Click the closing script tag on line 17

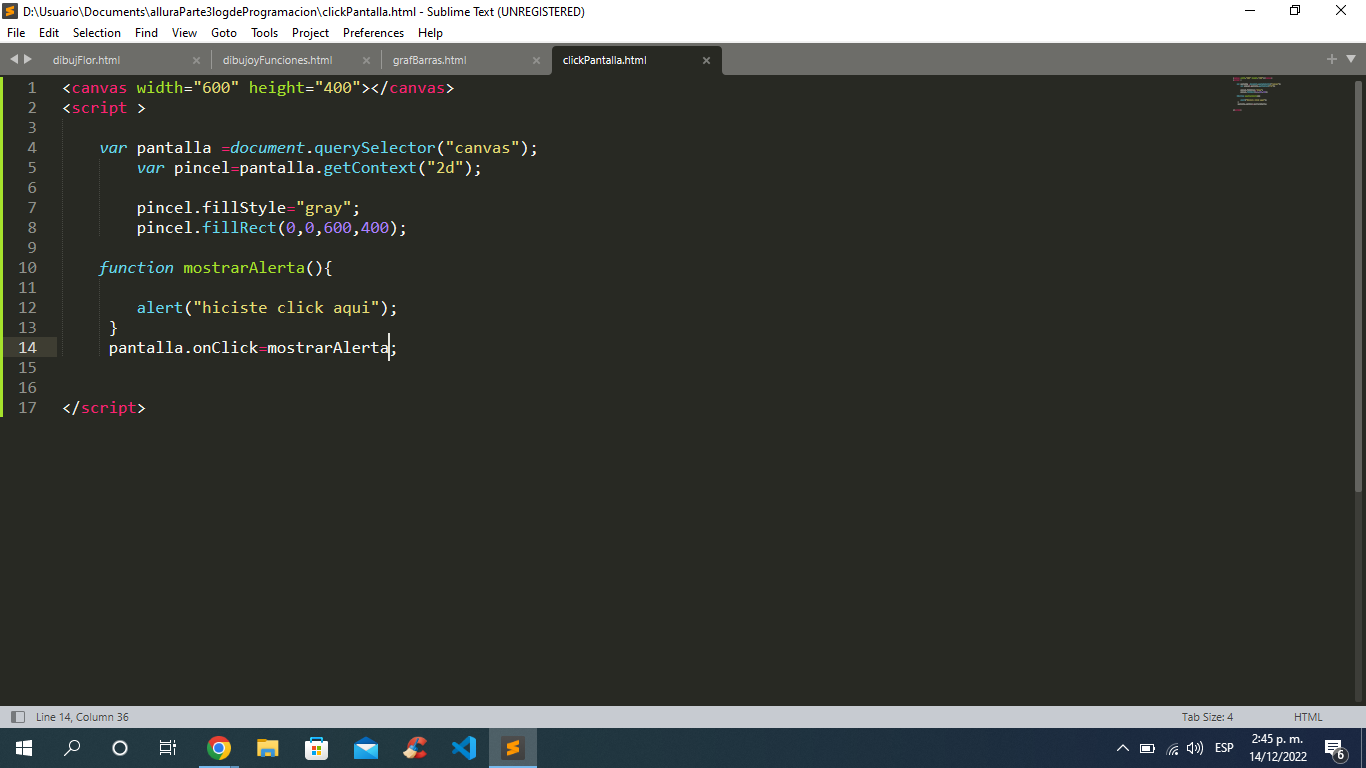pyautogui.click(x=104, y=408)
